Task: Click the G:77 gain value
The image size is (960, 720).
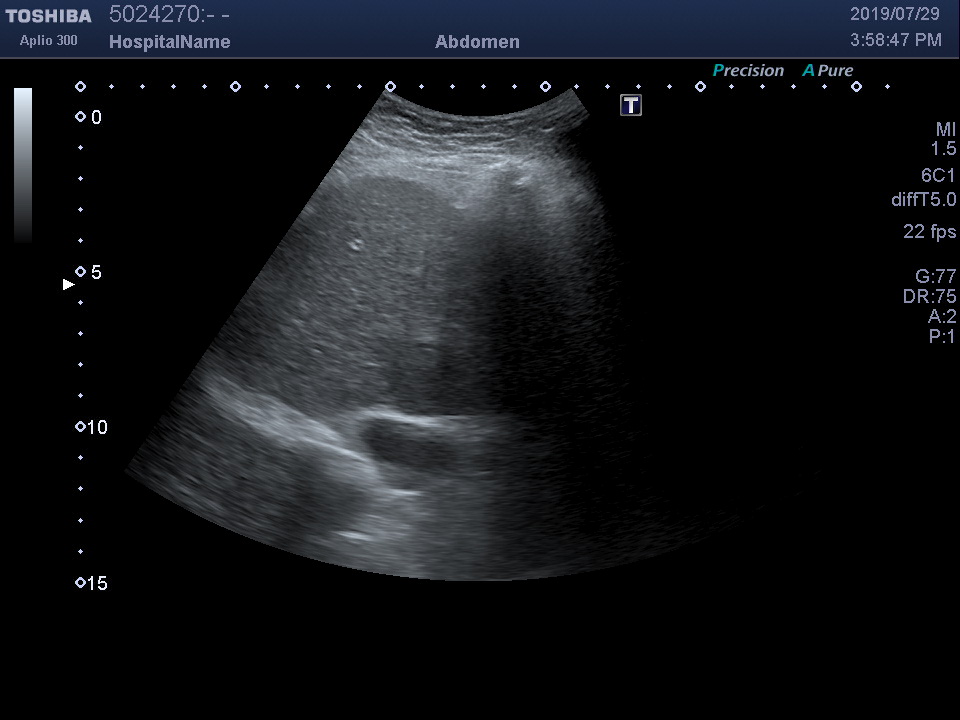Action: click(x=936, y=276)
